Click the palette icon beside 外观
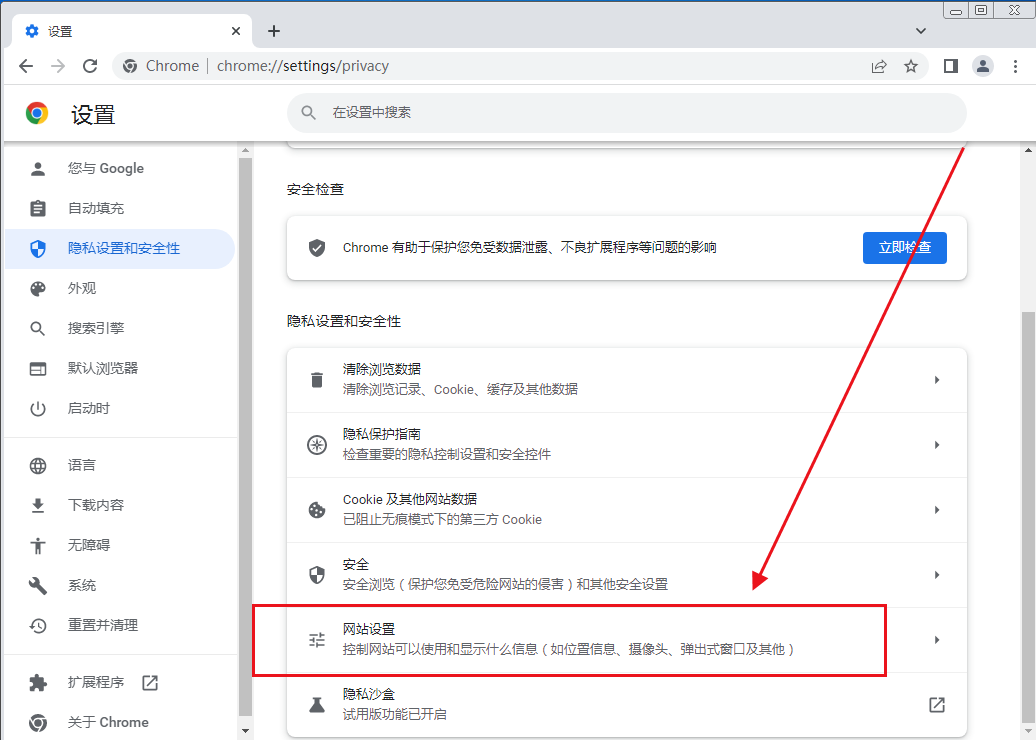 38,289
